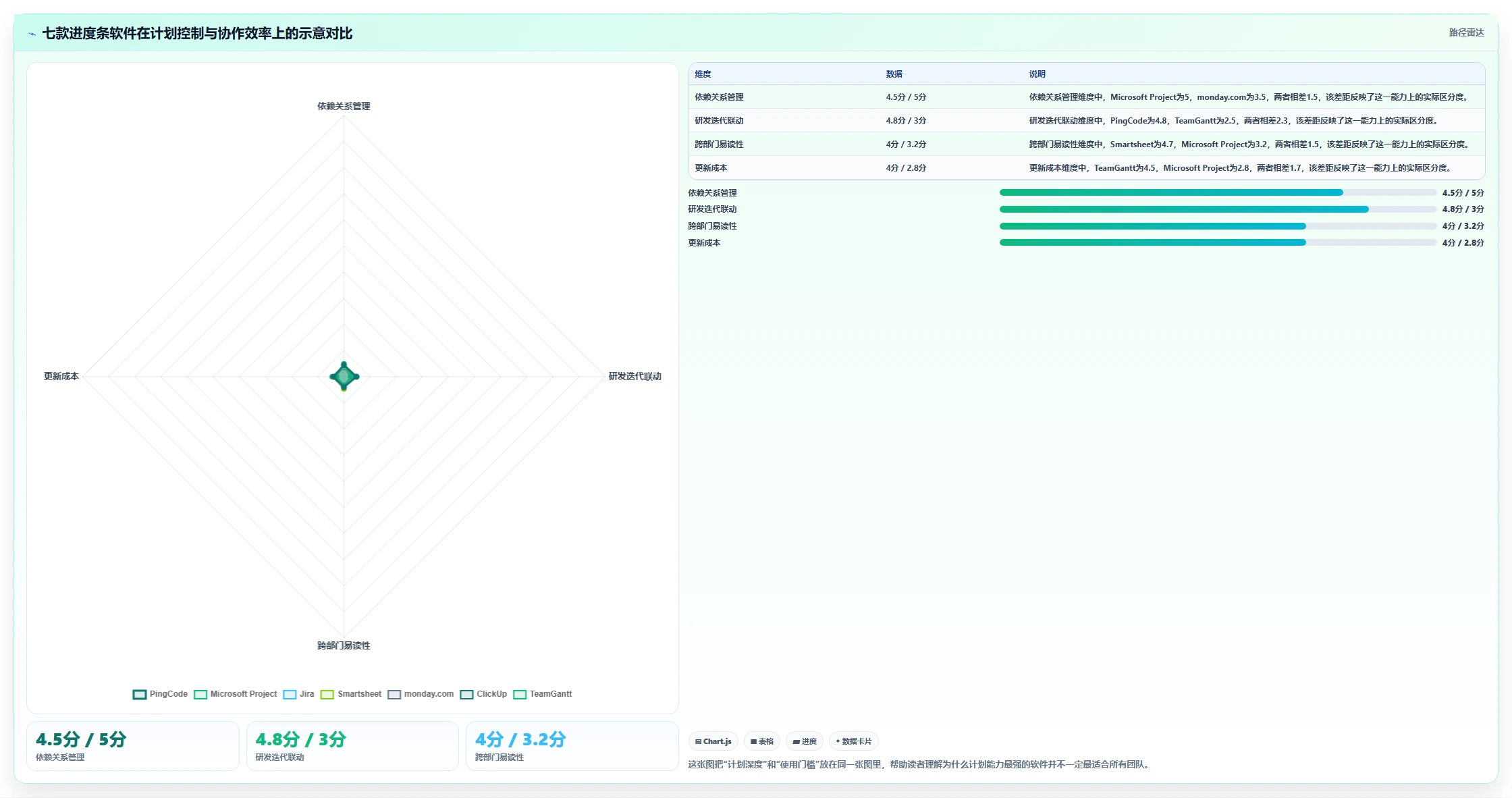
Task: Click table data cell 4.8分 / 3分
Action: (x=906, y=121)
